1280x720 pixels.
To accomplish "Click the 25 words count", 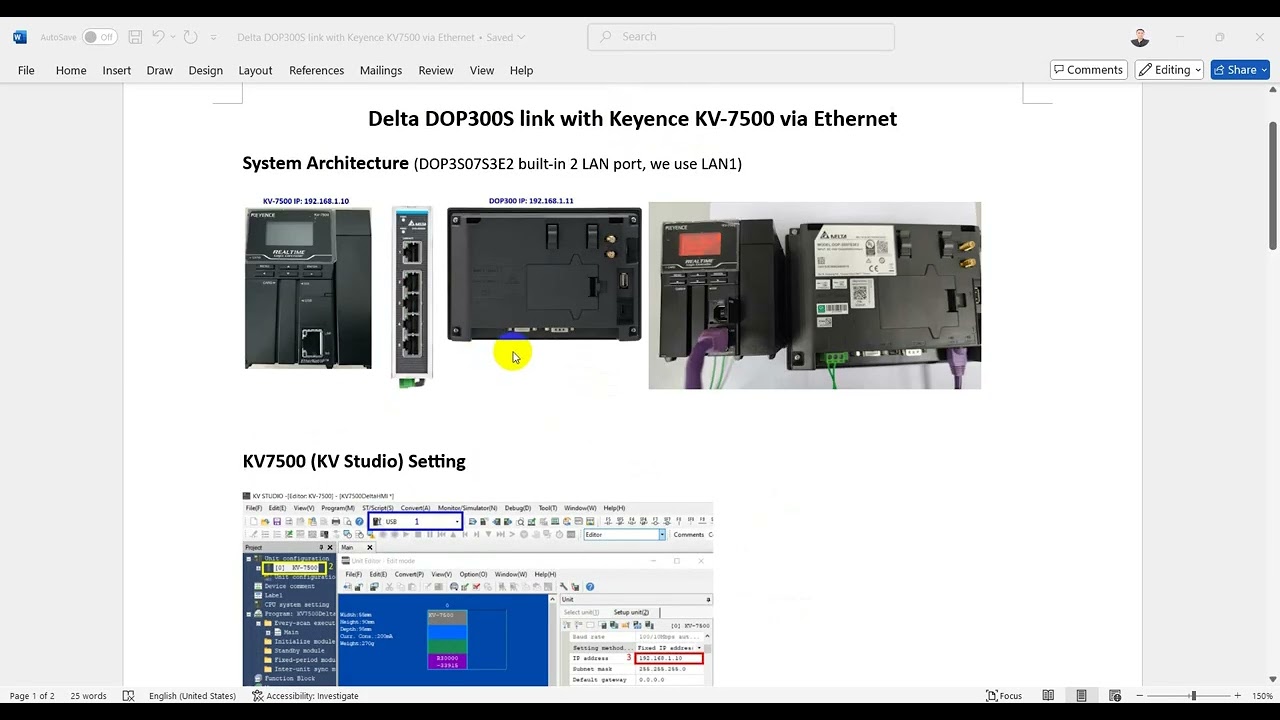I will (88, 696).
